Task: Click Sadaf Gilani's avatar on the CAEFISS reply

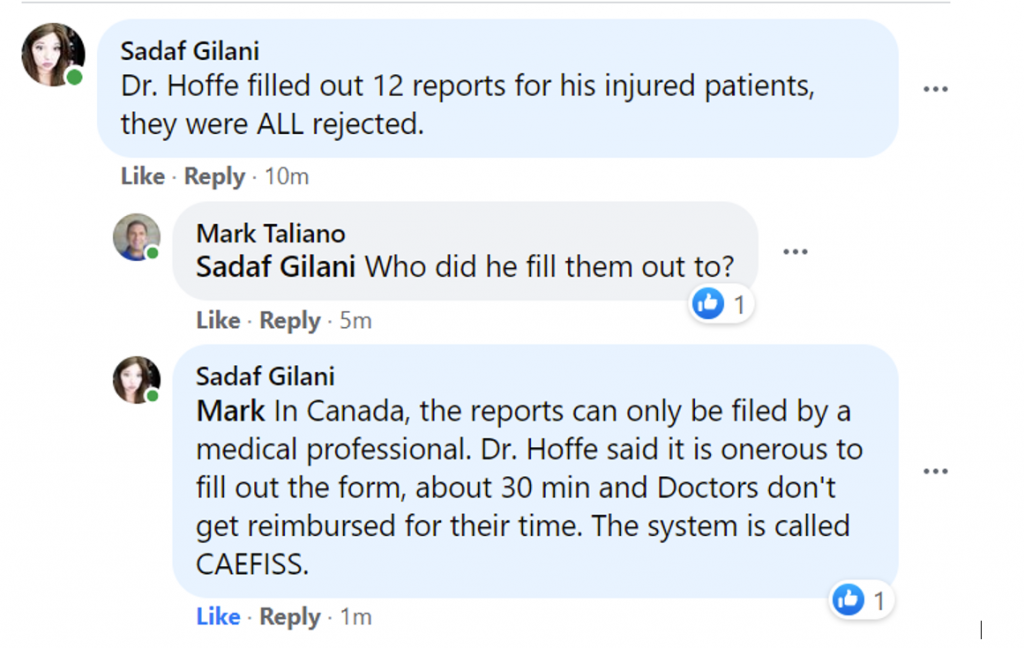Action: pos(136,380)
